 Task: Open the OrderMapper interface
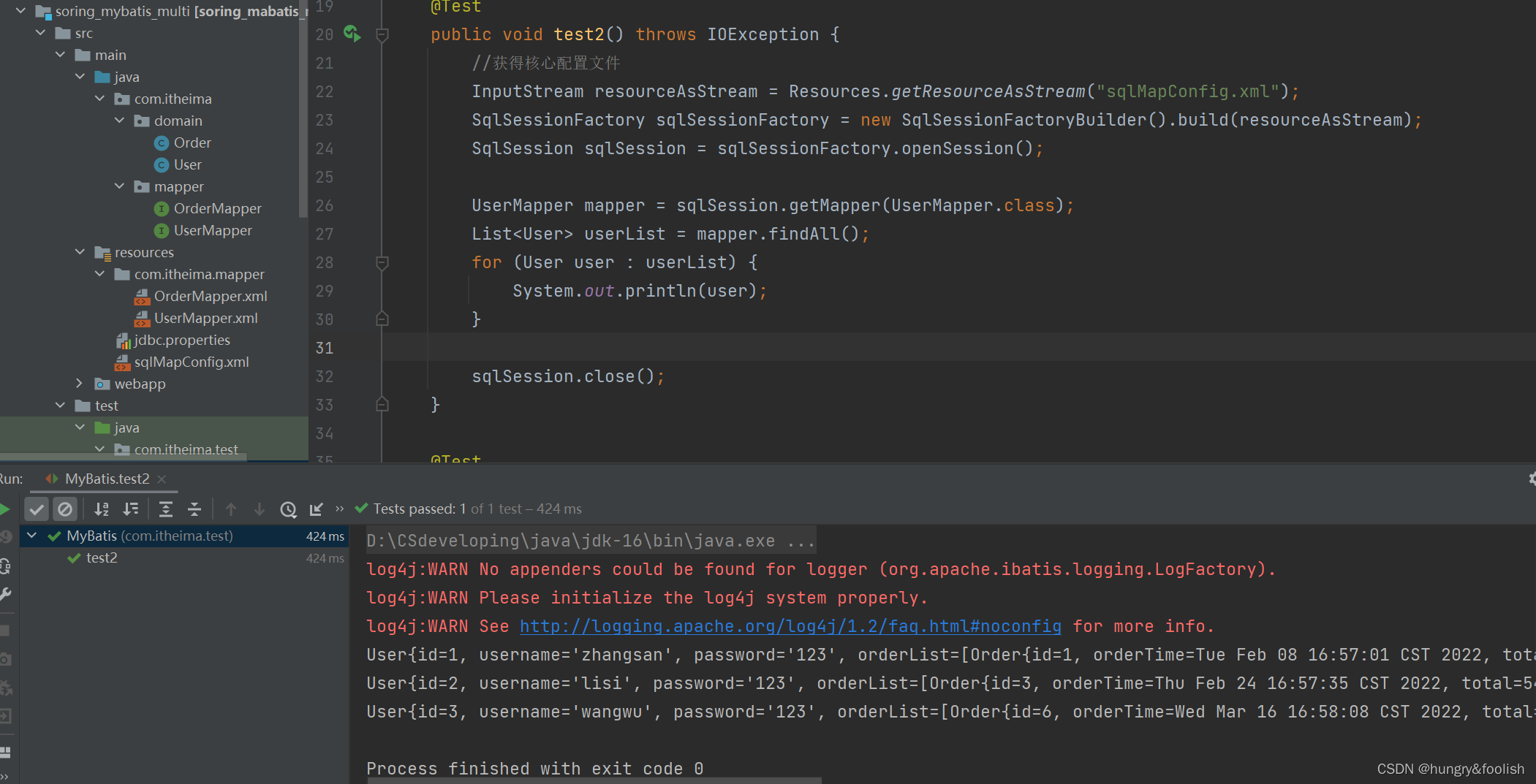[x=218, y=208]
